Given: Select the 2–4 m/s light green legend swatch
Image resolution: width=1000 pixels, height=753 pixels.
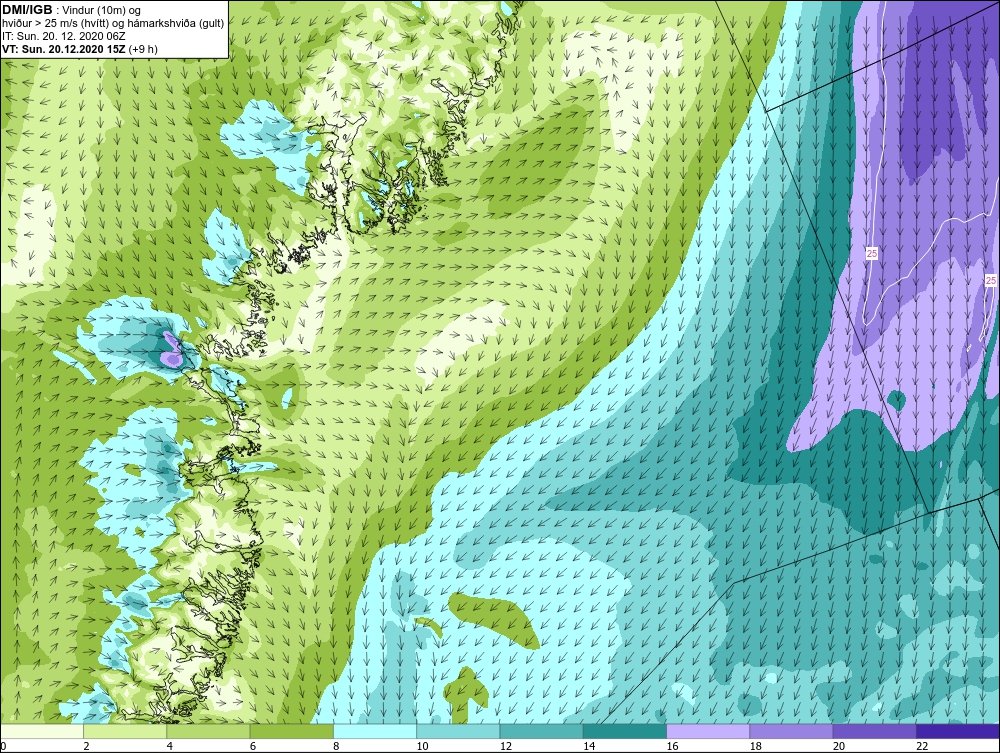Looking at the screenshot, I should [x=125, y=731].
